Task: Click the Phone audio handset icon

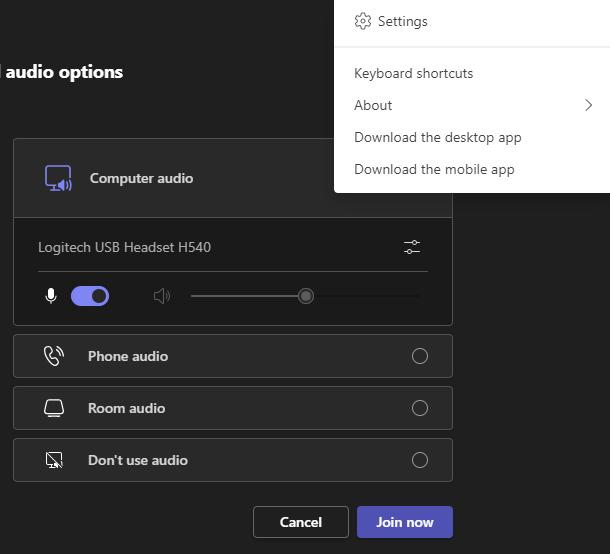Action: (x=54, y=356)
